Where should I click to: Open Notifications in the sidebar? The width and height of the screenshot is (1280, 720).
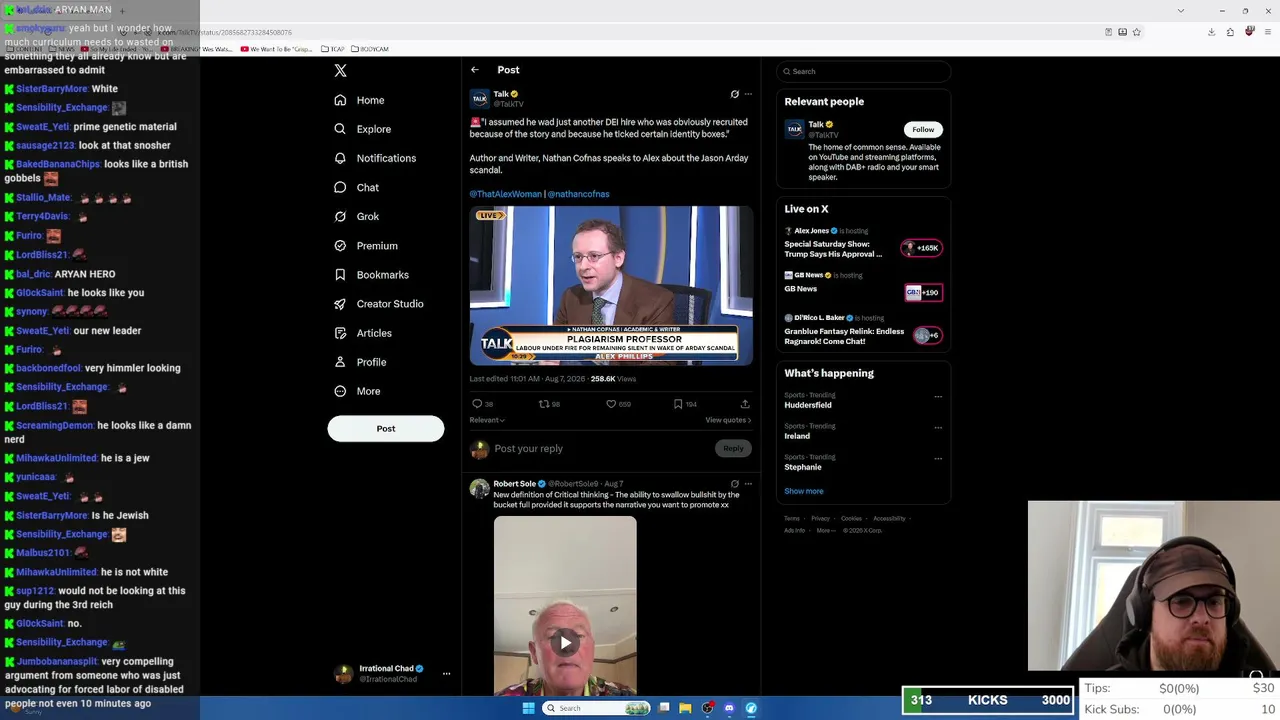[x=375, y=158]
